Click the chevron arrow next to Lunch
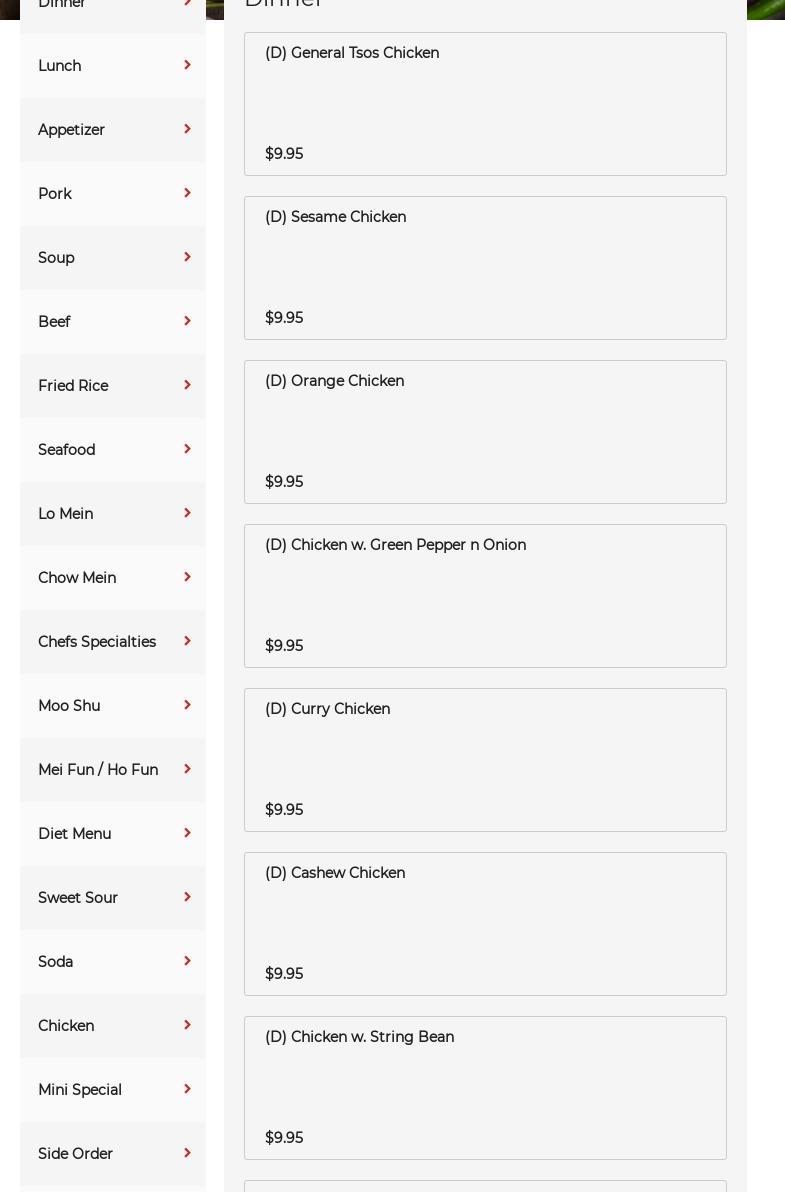 [x=187, y=66]
